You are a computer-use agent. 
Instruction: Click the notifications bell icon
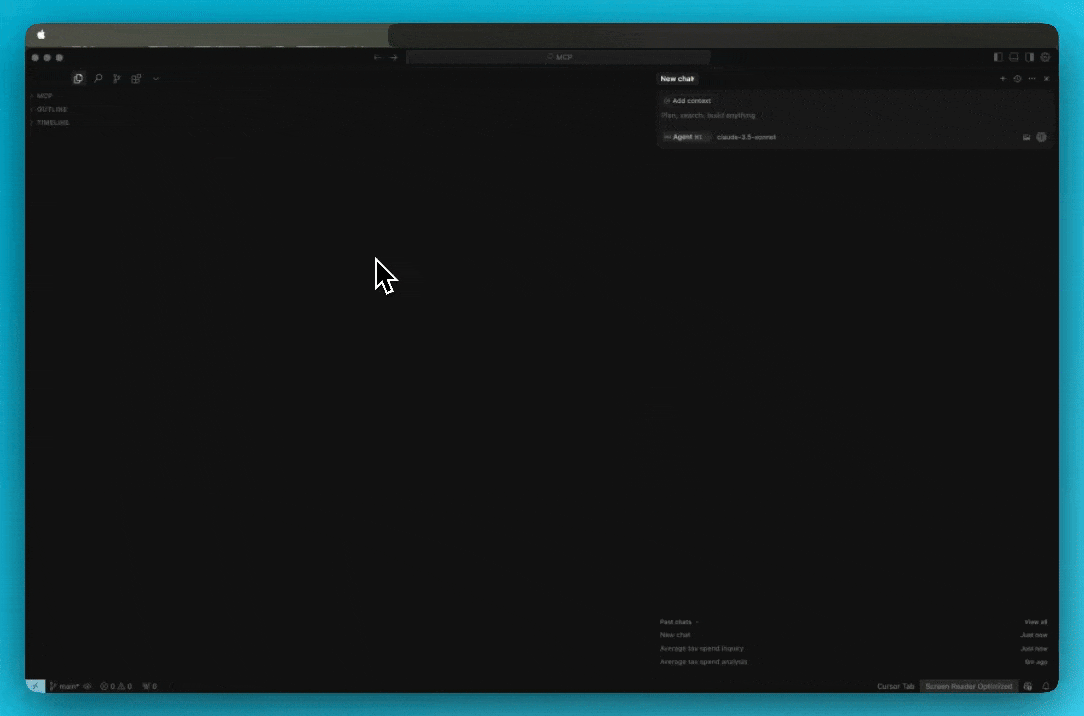pos(1046,686)
